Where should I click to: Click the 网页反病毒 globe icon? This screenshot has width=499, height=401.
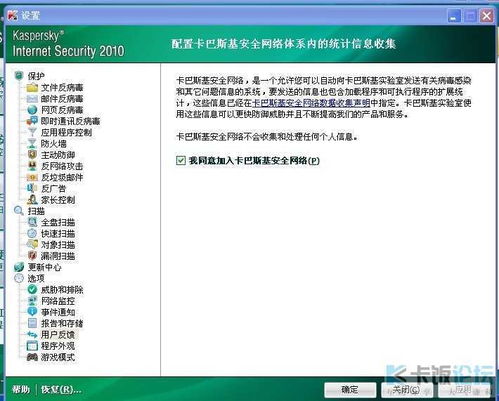32,110
